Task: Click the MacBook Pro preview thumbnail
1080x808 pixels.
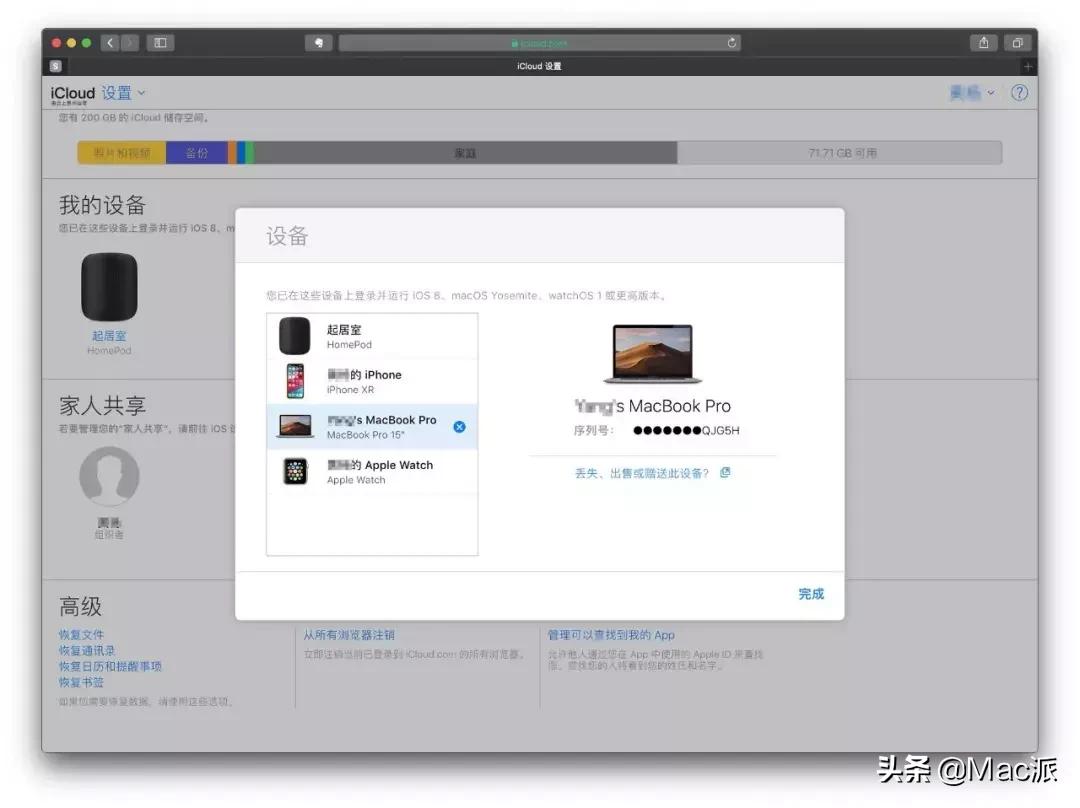Action: [x=653, y=352]
